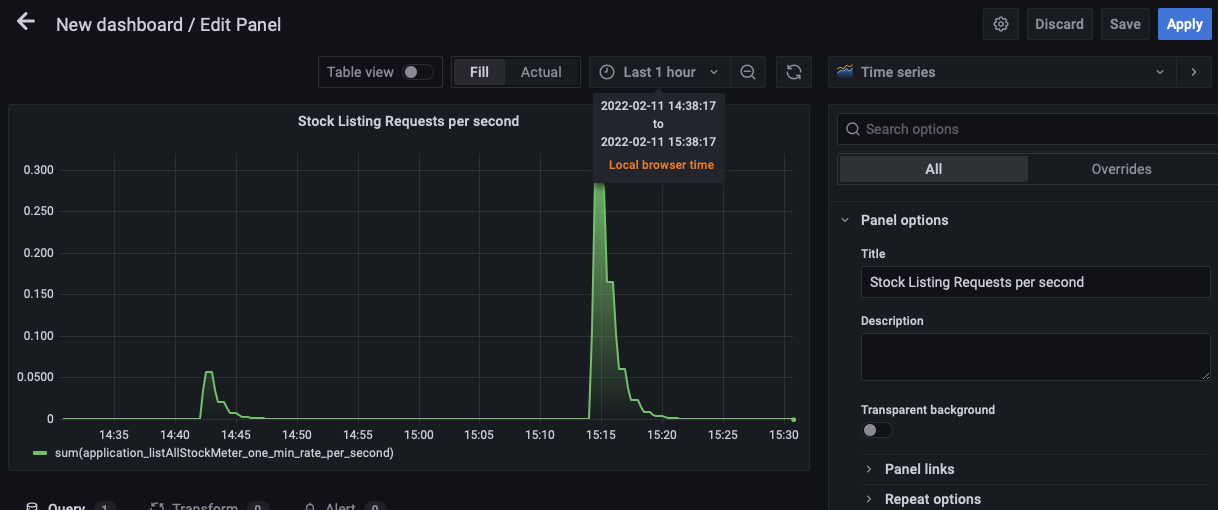Edit the panel Title field

click(x=1035, y=282)
